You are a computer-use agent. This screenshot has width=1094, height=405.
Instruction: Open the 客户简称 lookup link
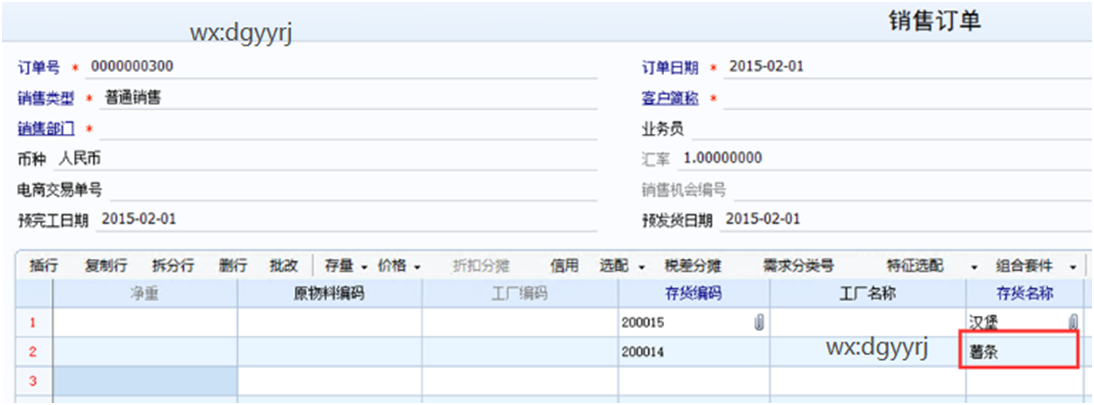coord(670,98)
